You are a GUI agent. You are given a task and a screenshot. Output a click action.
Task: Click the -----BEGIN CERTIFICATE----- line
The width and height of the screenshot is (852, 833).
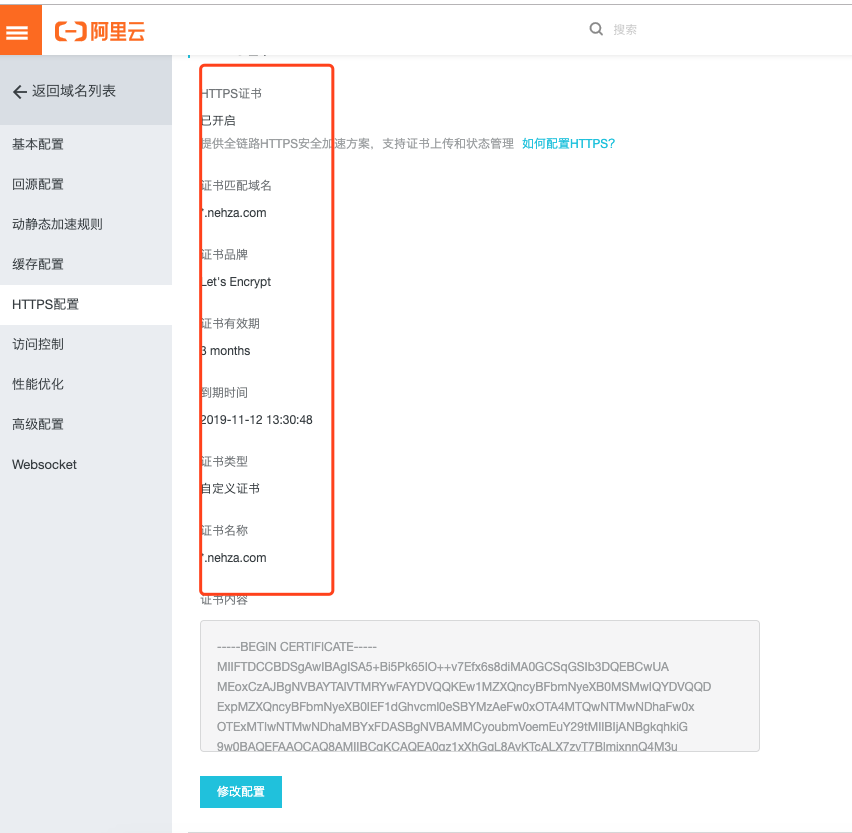pos(297,647)
